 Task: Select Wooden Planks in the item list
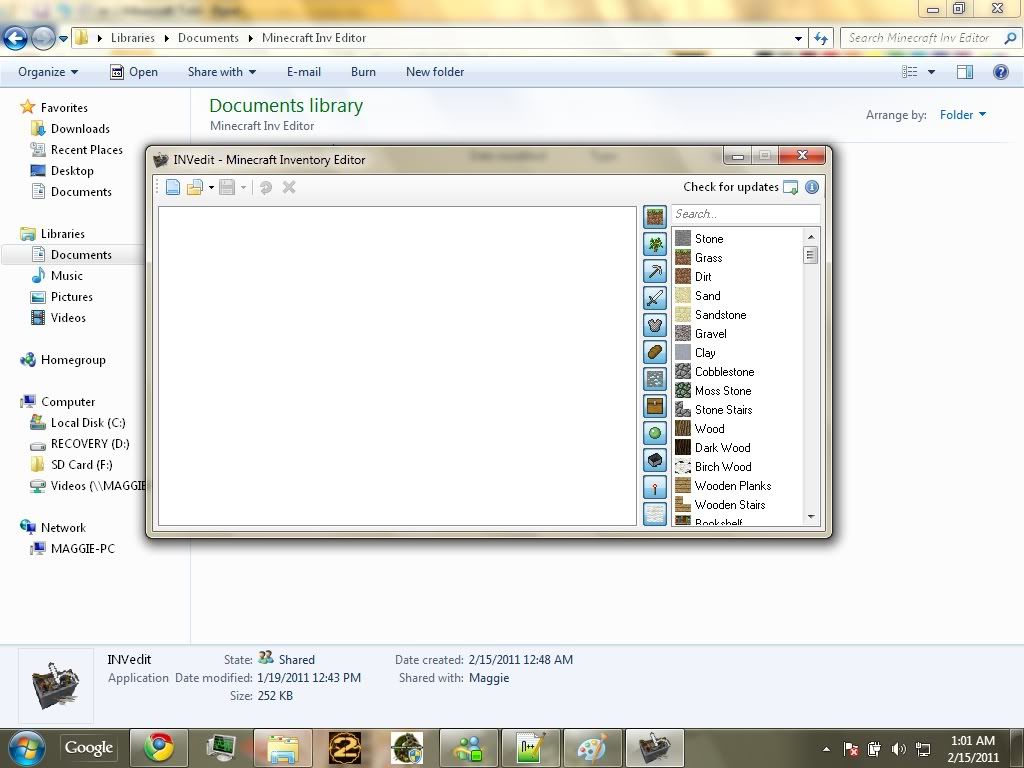pyautogui.click(x=733, y=486)
